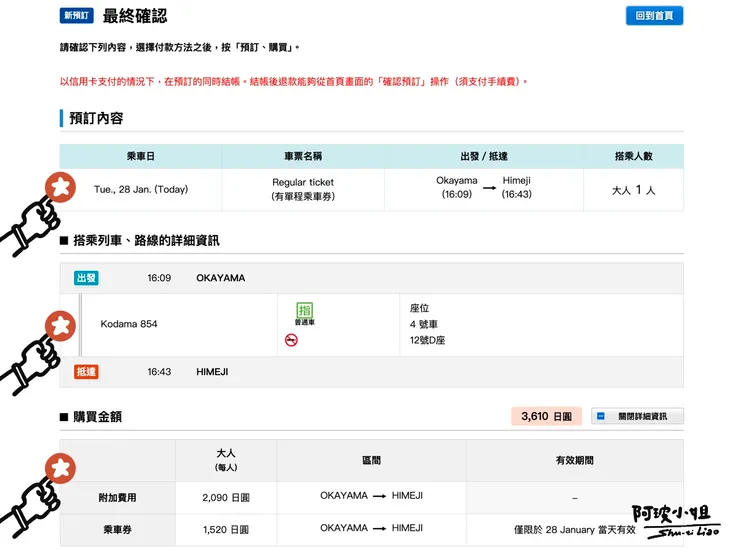This screenshot has height=555, width=740.
Task: Click the 附加費用 row label
Action: [118, 498]
